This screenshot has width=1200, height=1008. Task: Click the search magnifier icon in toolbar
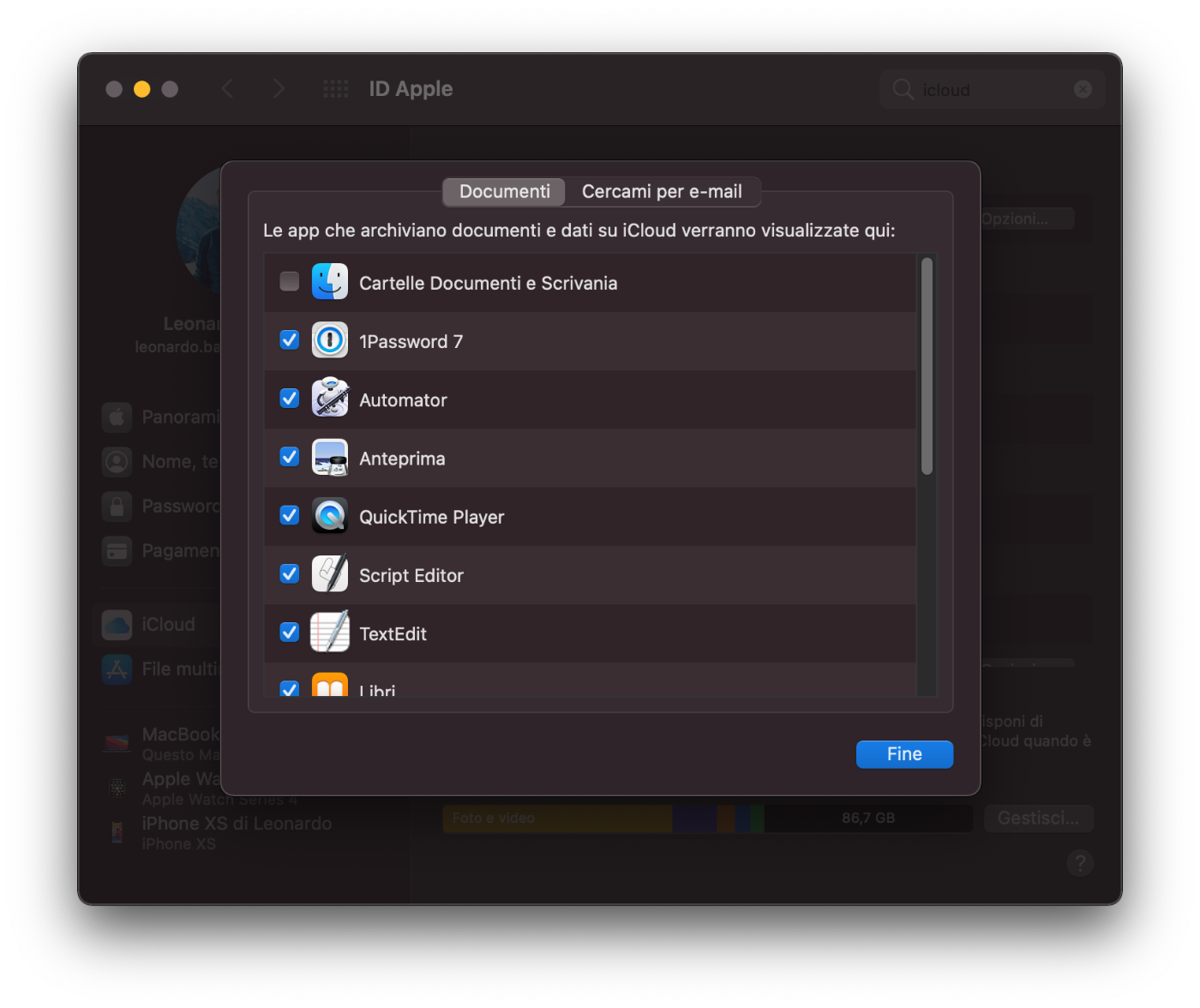pyautogui.click(x=903, y=89)
